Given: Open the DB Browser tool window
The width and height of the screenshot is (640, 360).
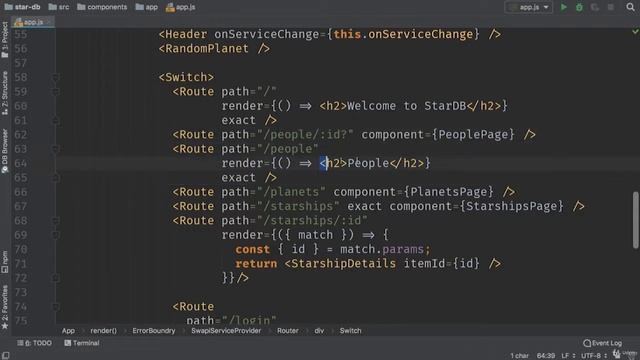Looking at the screenshot, I should pyautogui.click(x=5, y=151).
